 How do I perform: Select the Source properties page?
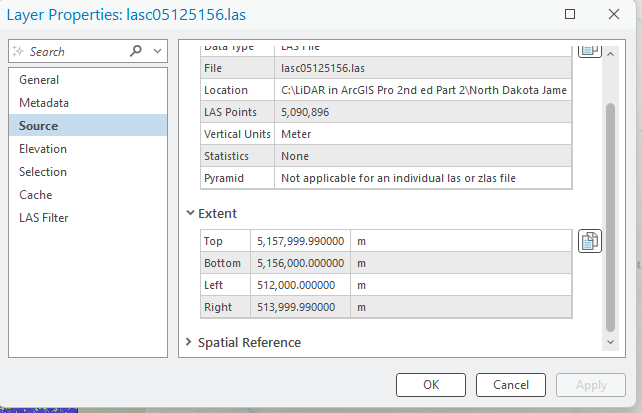click(x=88, y=126)
